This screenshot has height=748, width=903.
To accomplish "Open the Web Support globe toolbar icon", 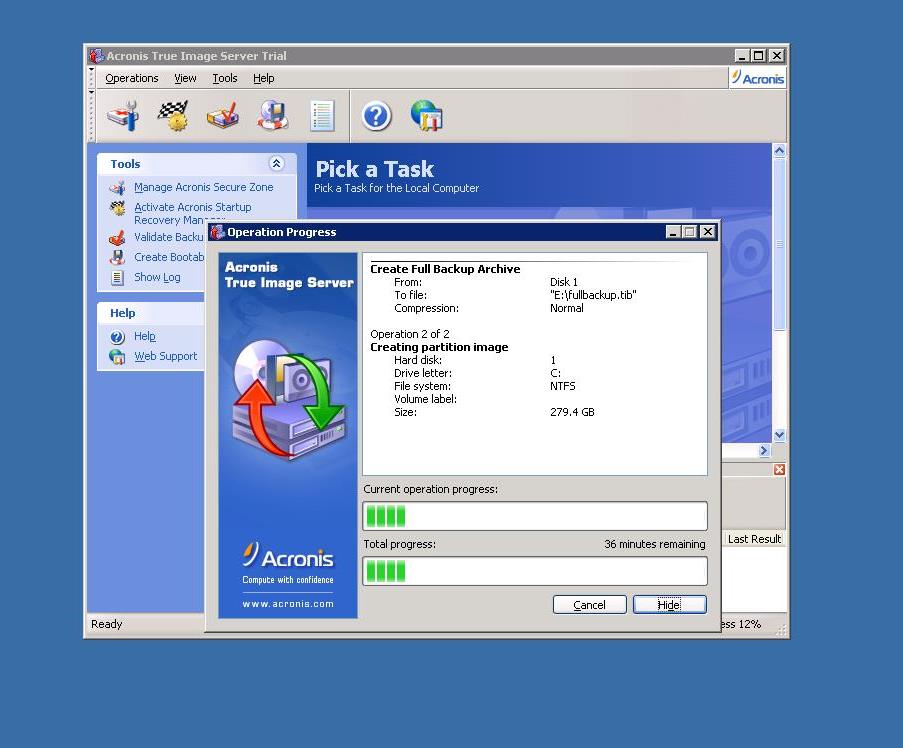I will click(x=427, y=116).
